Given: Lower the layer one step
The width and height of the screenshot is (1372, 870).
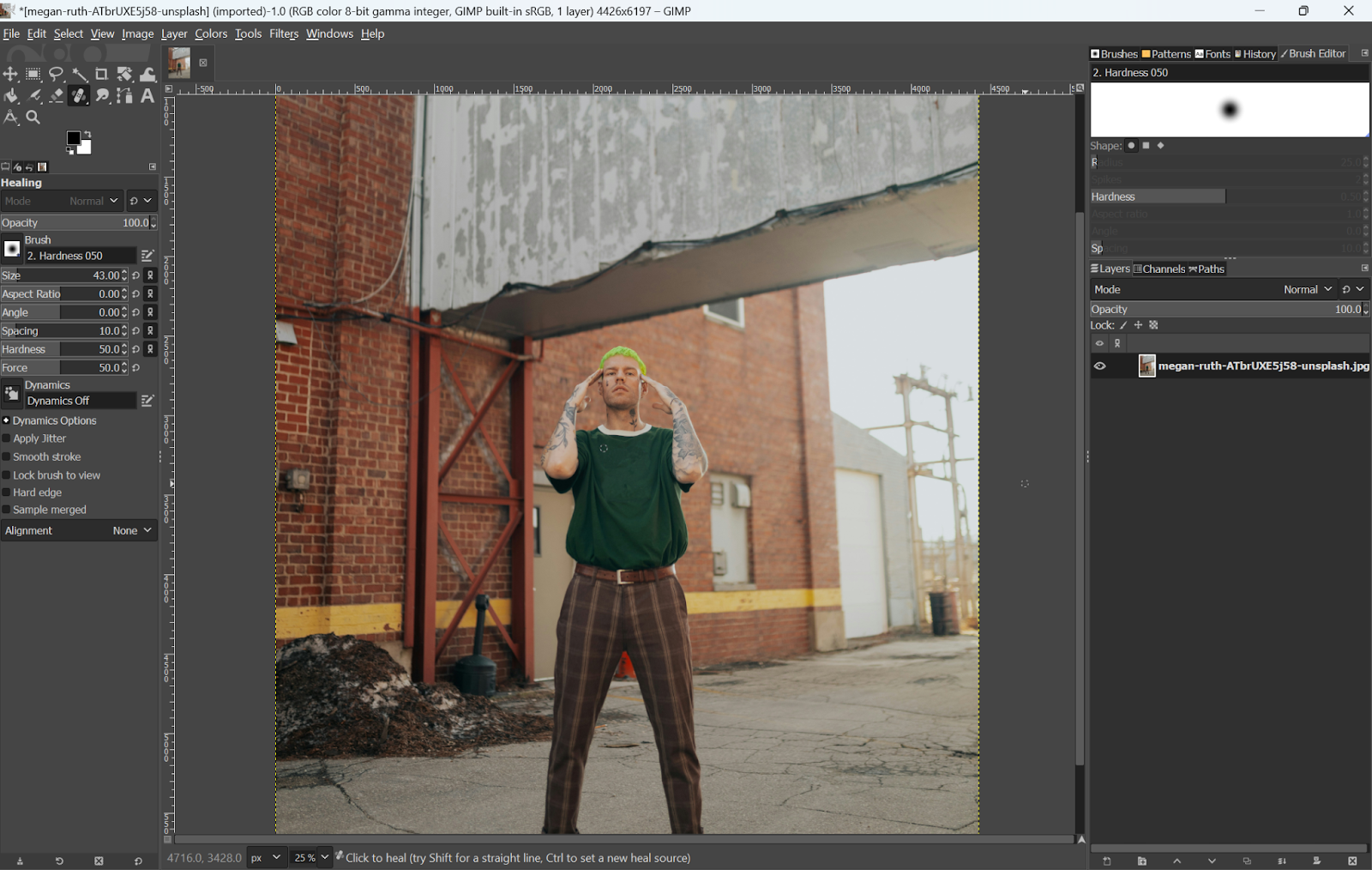Looking at the screenshot, I should pos(1212,861).
